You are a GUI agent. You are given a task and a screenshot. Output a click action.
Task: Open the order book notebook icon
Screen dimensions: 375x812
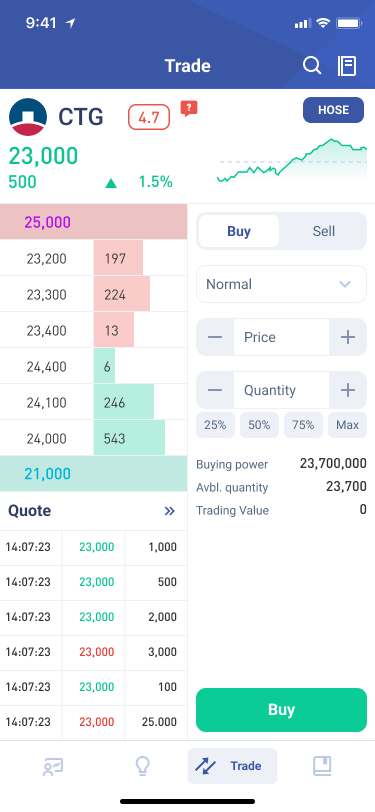coord(347,66)
